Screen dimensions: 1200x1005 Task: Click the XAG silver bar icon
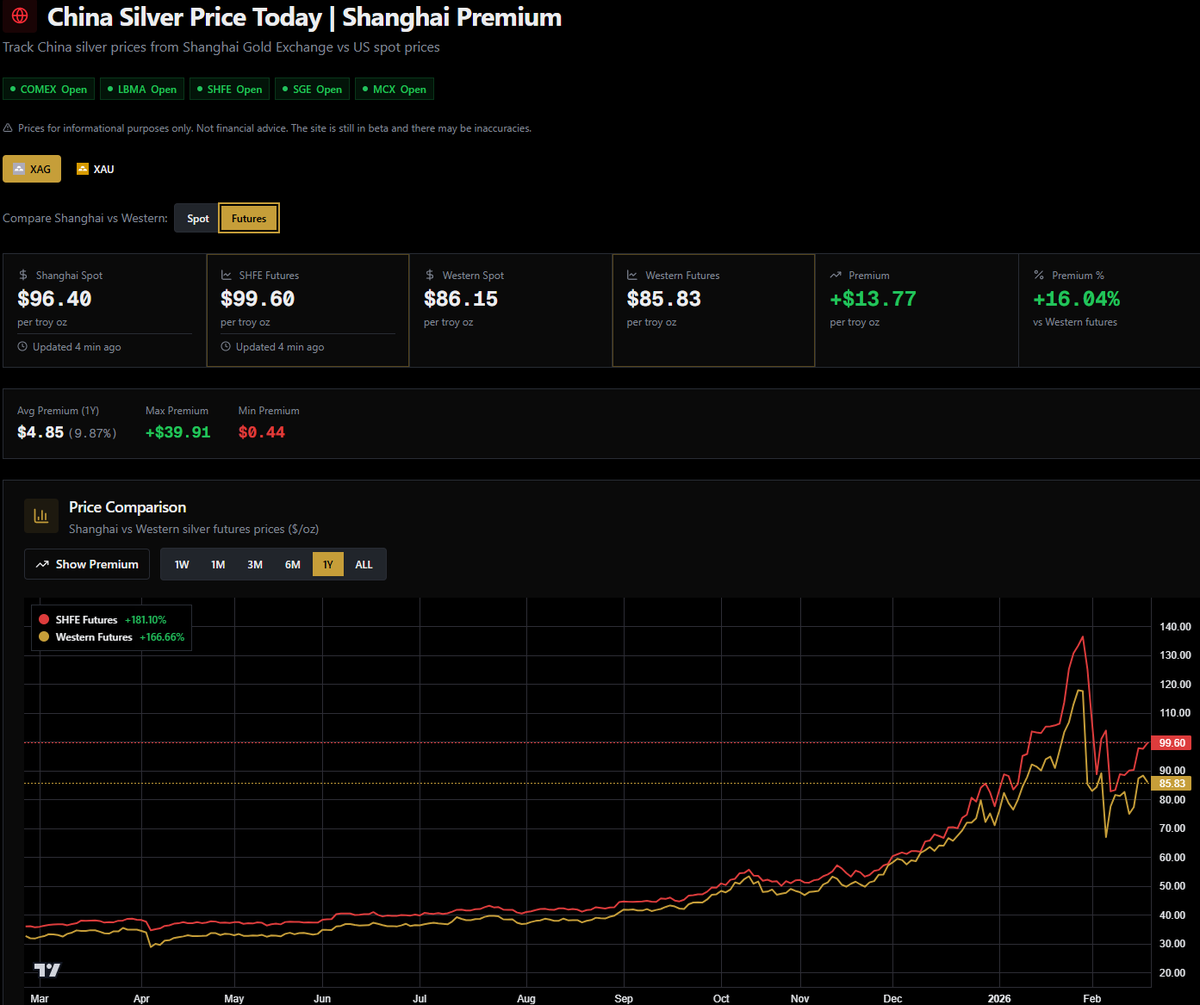click(19, 169)
